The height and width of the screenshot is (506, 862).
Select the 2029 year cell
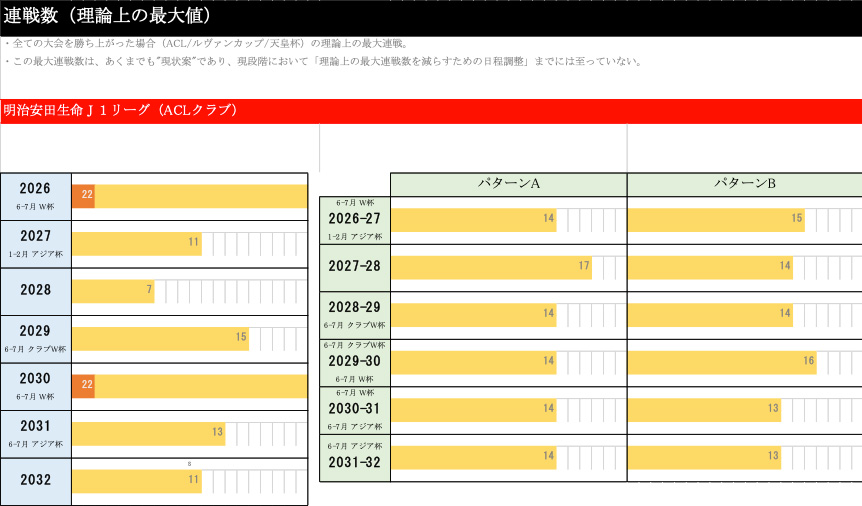[x=35, y=338]
